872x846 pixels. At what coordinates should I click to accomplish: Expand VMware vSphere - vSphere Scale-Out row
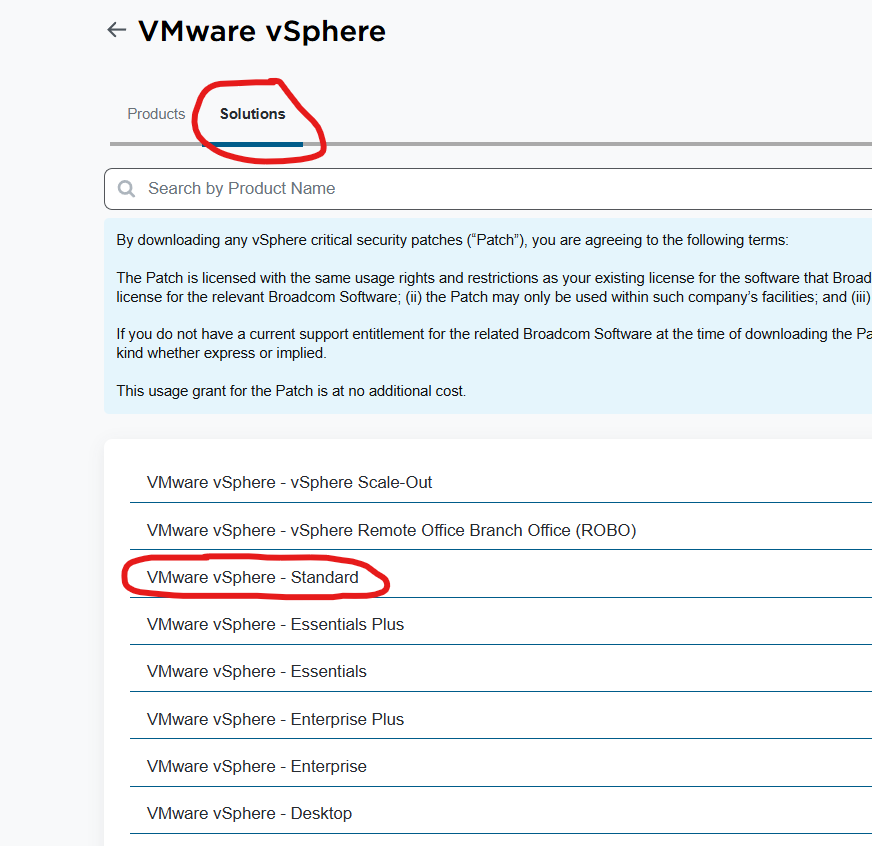[289, 482]
